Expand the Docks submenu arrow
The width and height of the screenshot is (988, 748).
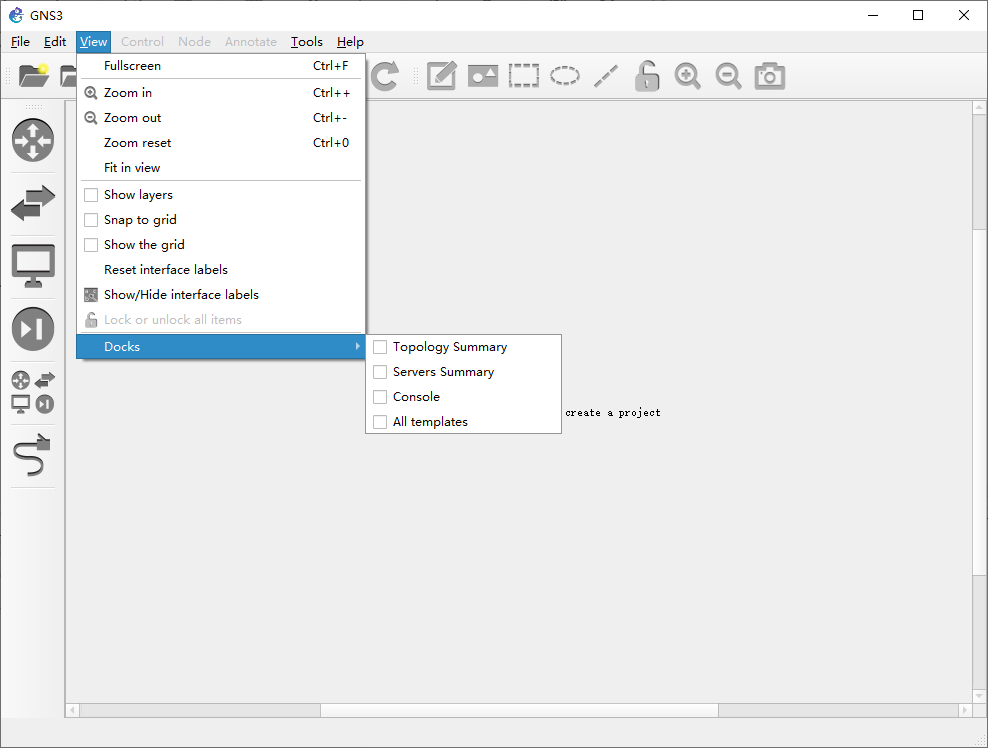[x=357, y=347]
